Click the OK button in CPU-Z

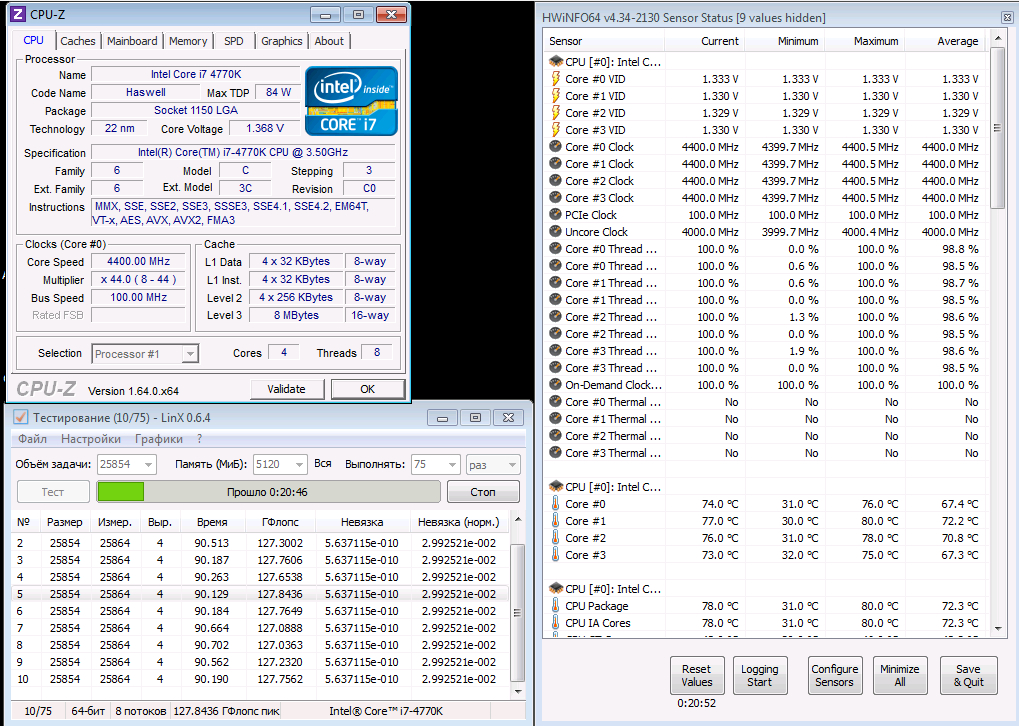tap(368, 389)
